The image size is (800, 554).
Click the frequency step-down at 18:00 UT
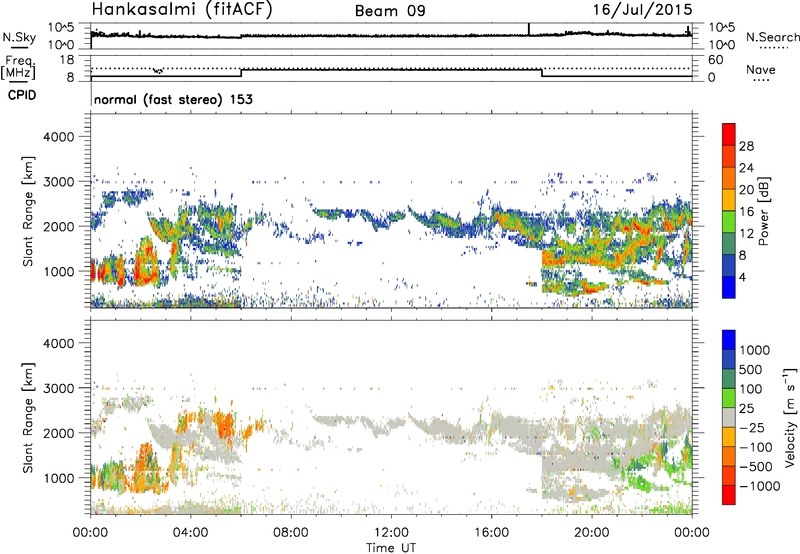[542, 73]
